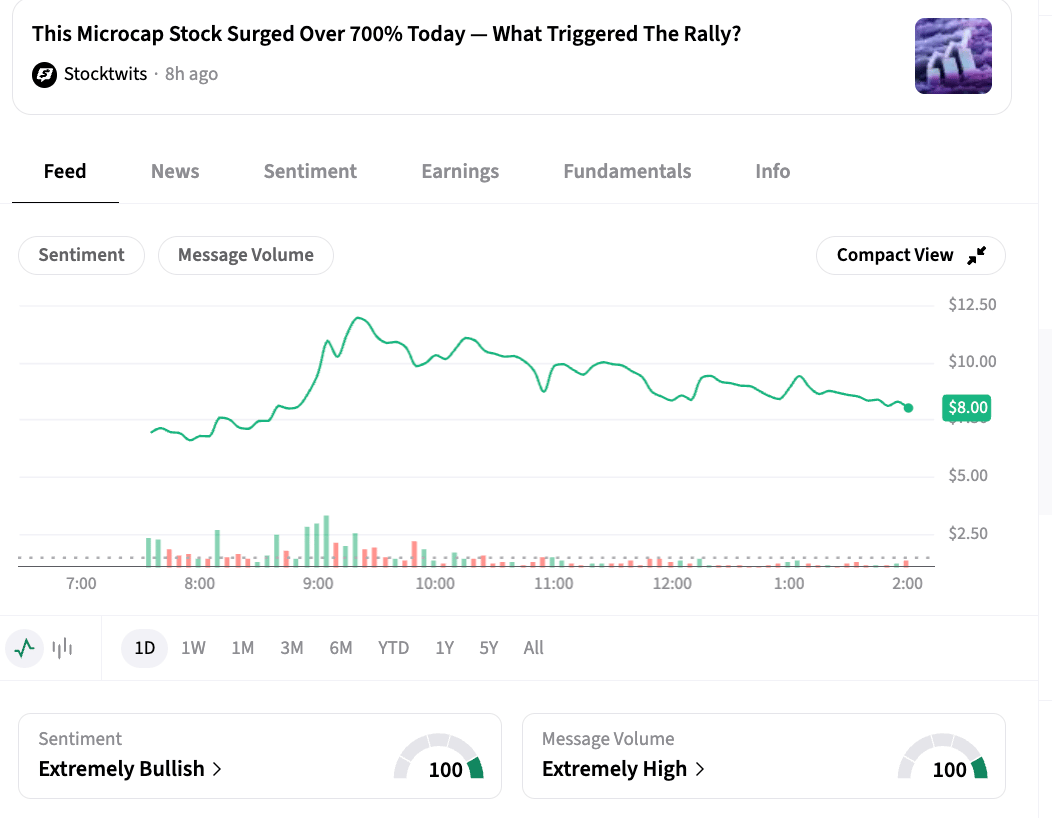Switch to the Fundamentals tab
This screenshot has width=1052, height=818.
(x=627, y=171)
